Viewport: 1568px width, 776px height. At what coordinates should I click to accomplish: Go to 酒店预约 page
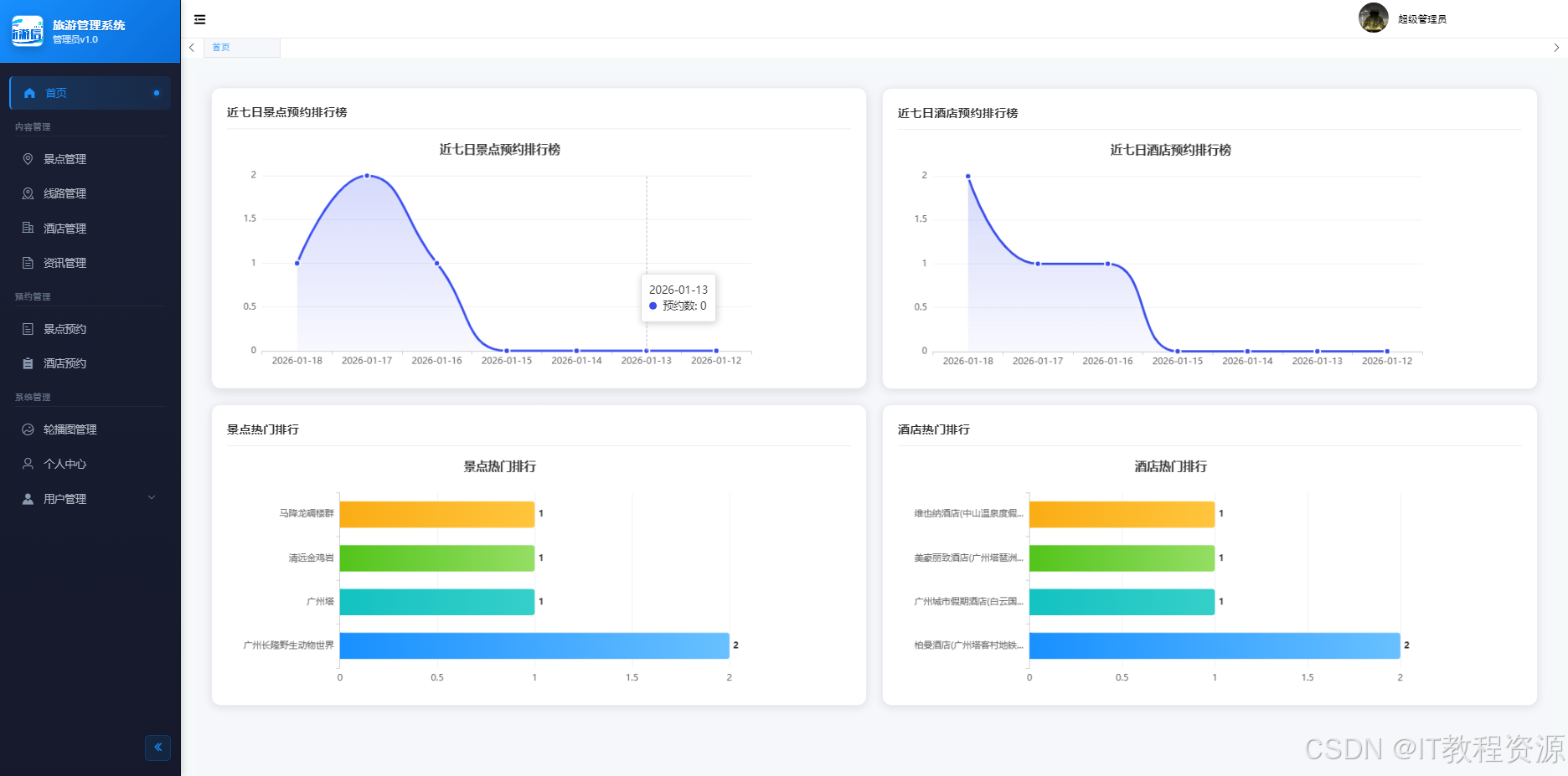(90, 363)
